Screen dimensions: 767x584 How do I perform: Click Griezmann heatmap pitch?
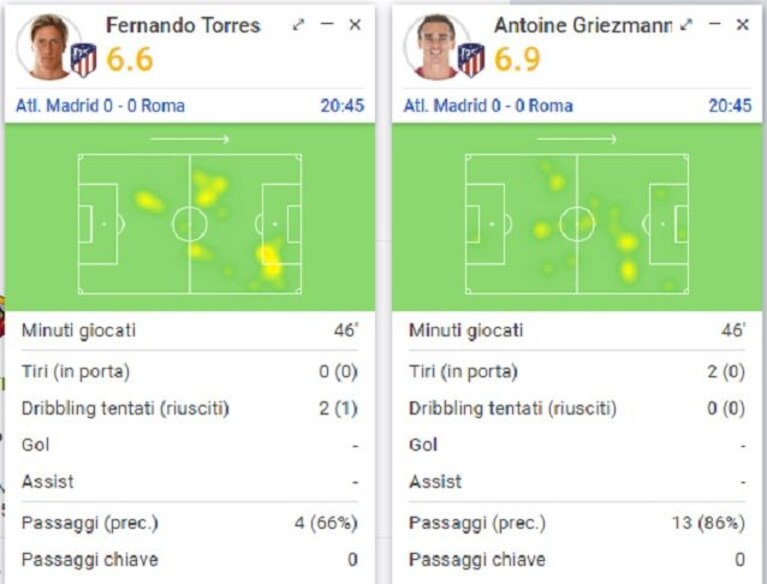point(577,224)
